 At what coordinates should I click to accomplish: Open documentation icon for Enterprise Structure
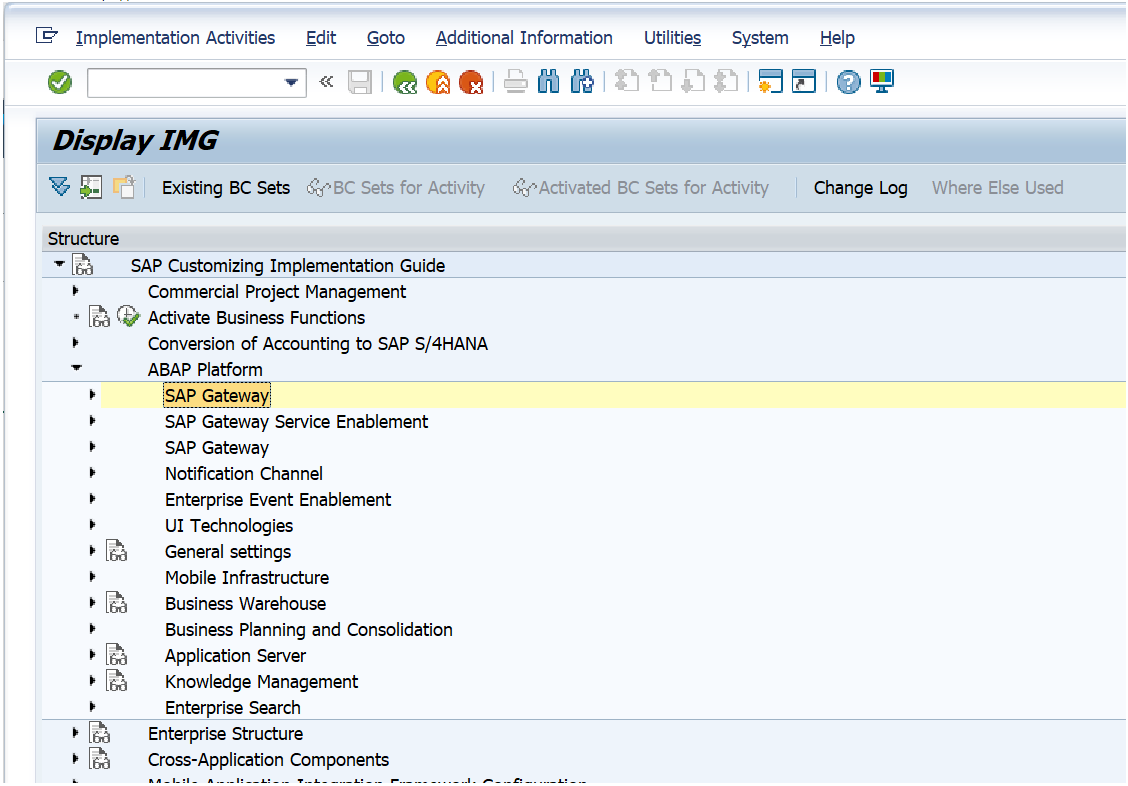99,733
